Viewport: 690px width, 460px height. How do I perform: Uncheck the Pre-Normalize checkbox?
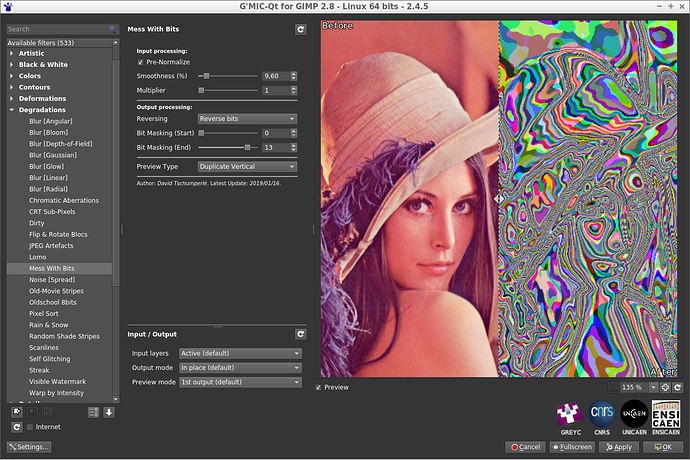[140, 63]
